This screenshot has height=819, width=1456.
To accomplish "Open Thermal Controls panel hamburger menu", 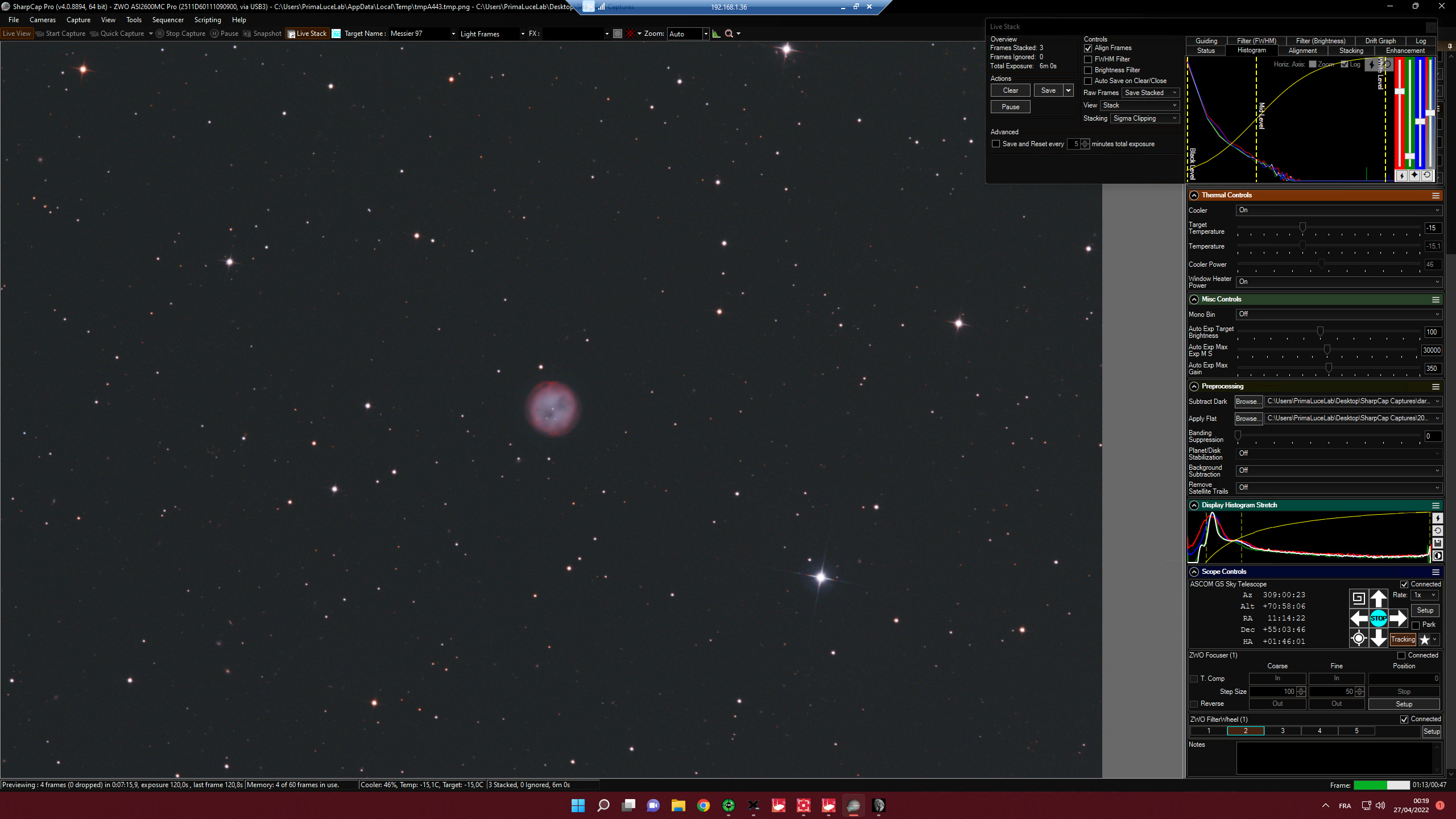I will click(x=1436, y=196).
